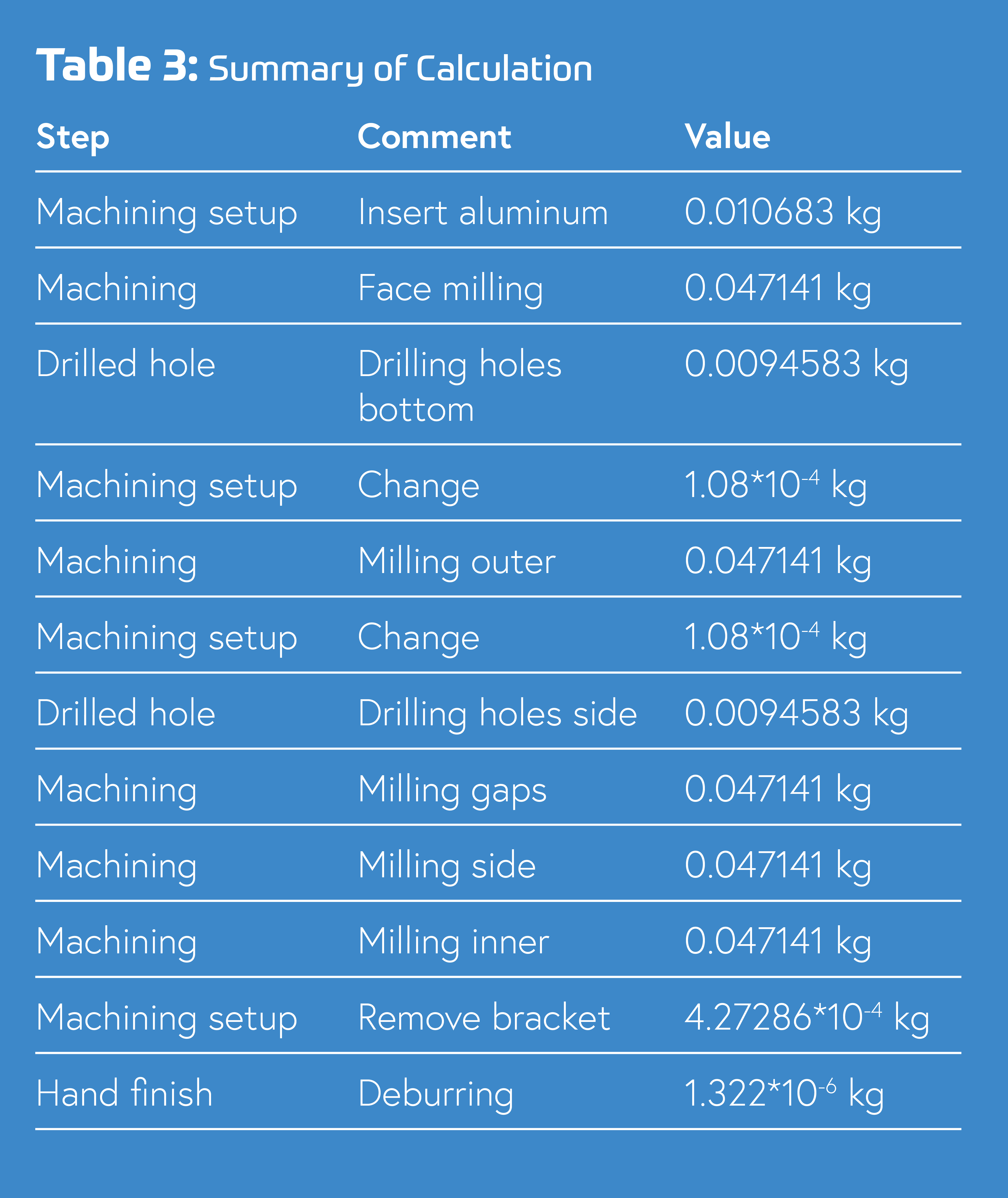Select the step cell in the Face milling row
The width and height of the screenshot is (1008, 1198).
tap(117, 288)
